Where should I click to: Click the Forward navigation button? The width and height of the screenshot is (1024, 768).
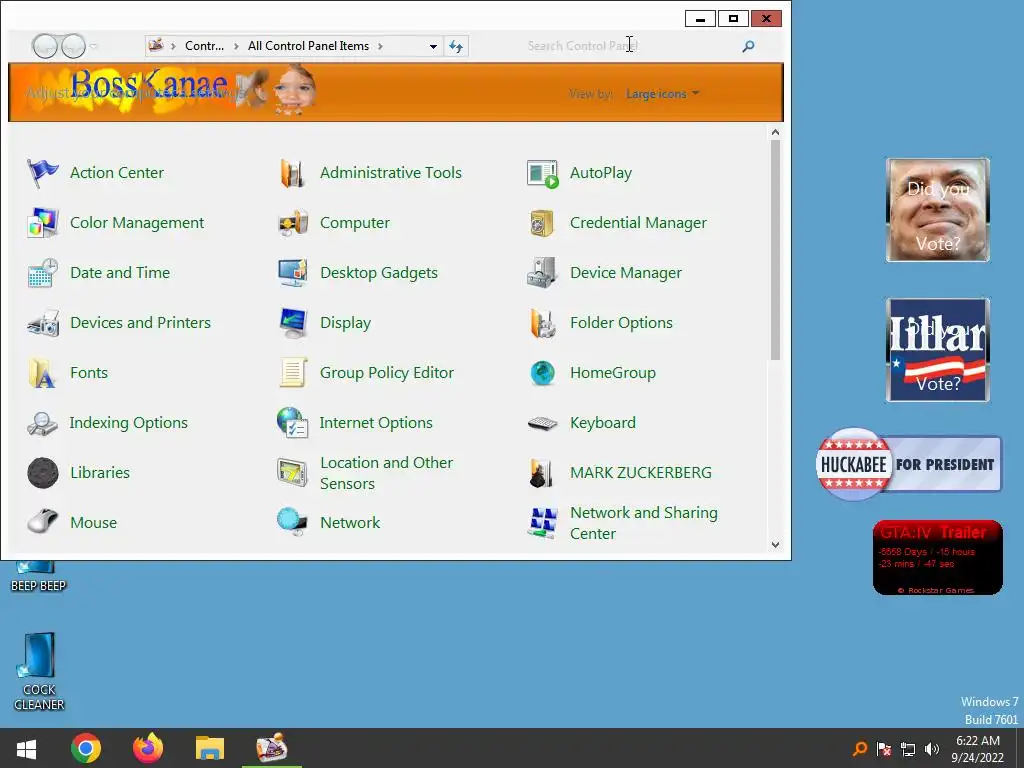73,46
